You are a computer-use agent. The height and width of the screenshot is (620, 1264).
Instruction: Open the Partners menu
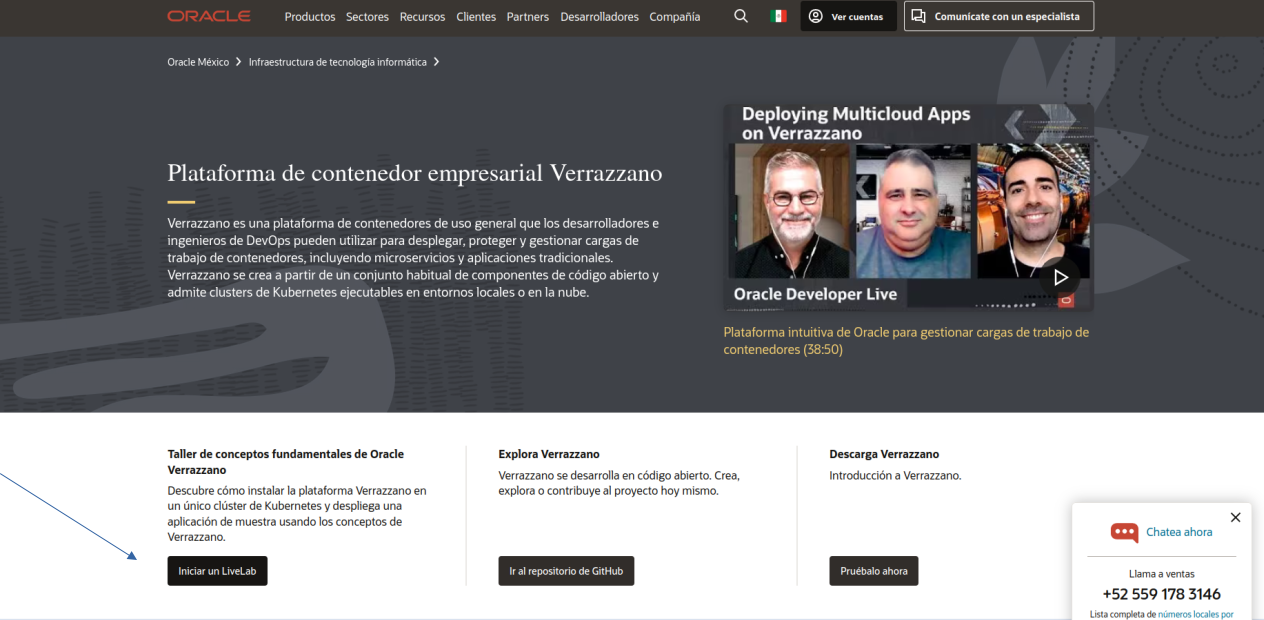pyautogui.click(x=528, y=17)
